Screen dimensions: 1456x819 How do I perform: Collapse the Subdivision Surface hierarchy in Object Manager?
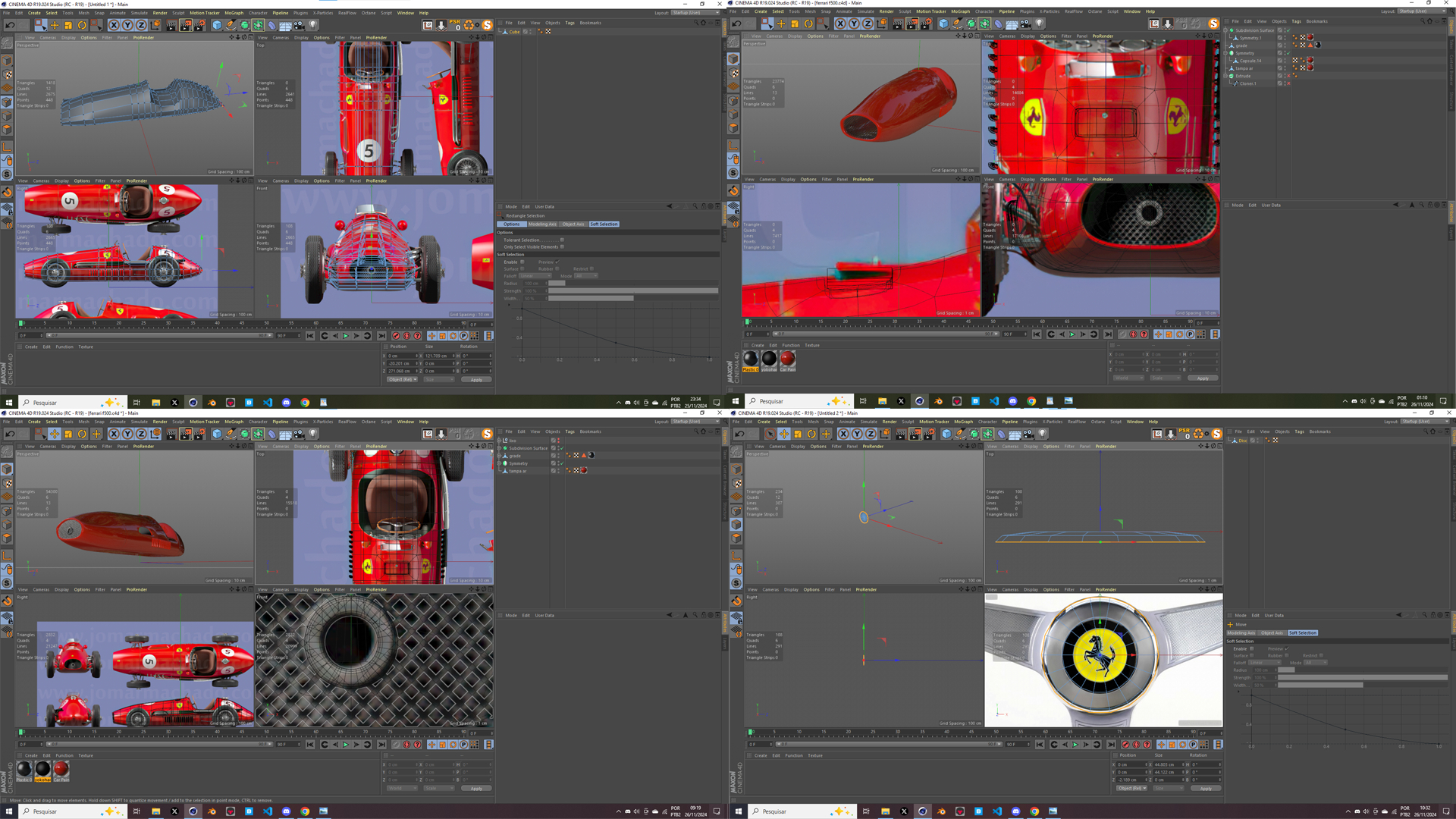point(1227,30)
